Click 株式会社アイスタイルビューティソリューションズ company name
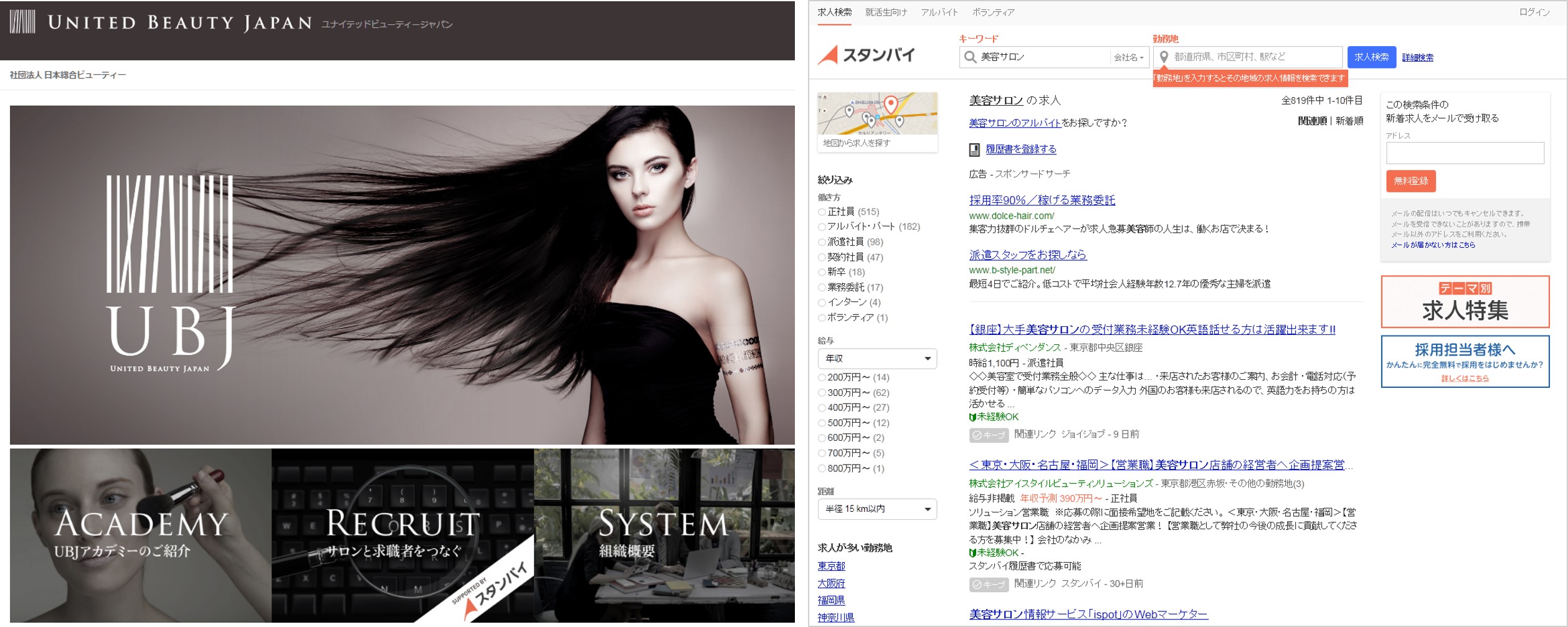This screenshot has width=1568, height=627. 1060,484
